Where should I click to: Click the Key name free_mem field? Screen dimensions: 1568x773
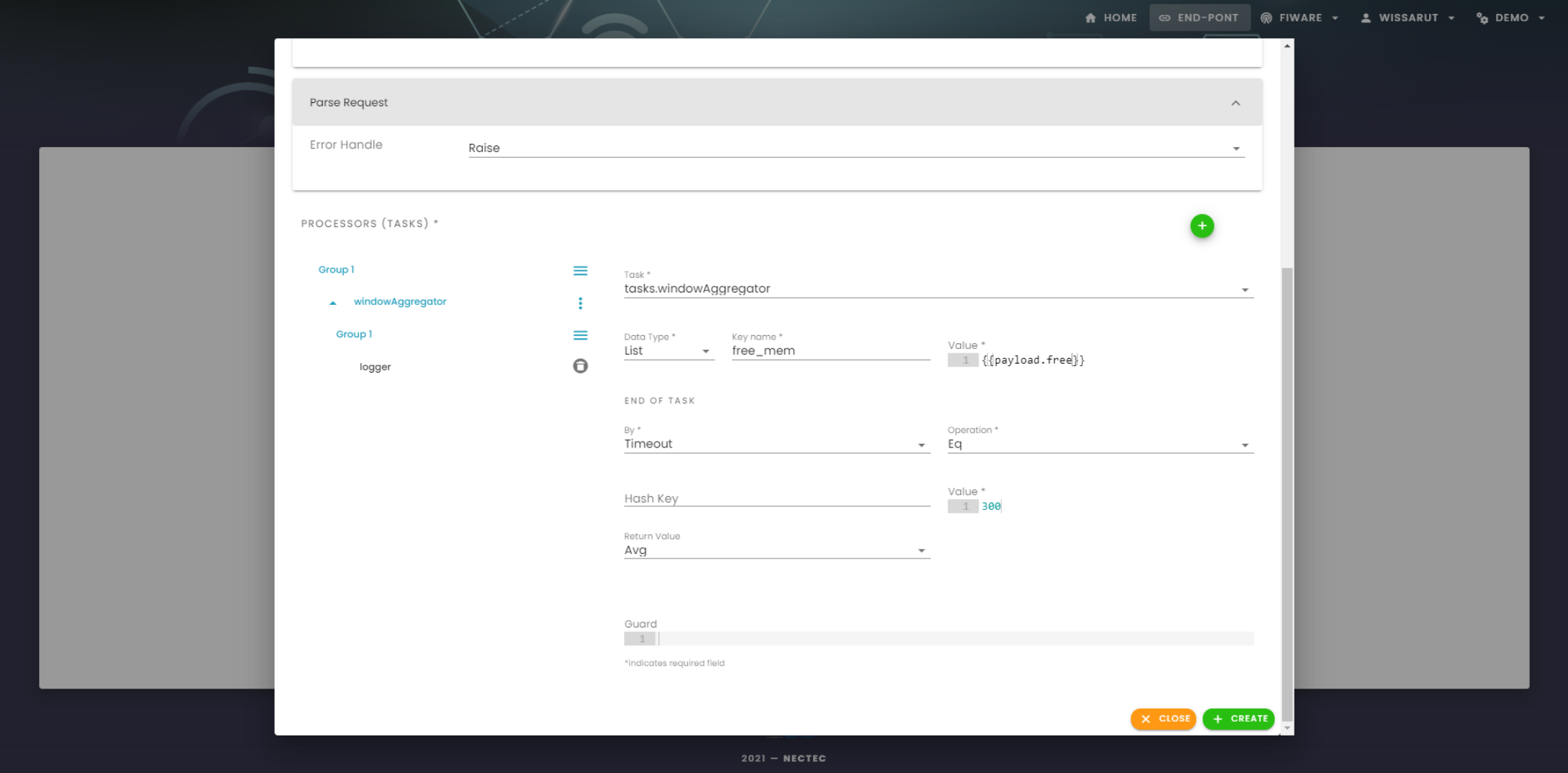(x=831, y=351)
